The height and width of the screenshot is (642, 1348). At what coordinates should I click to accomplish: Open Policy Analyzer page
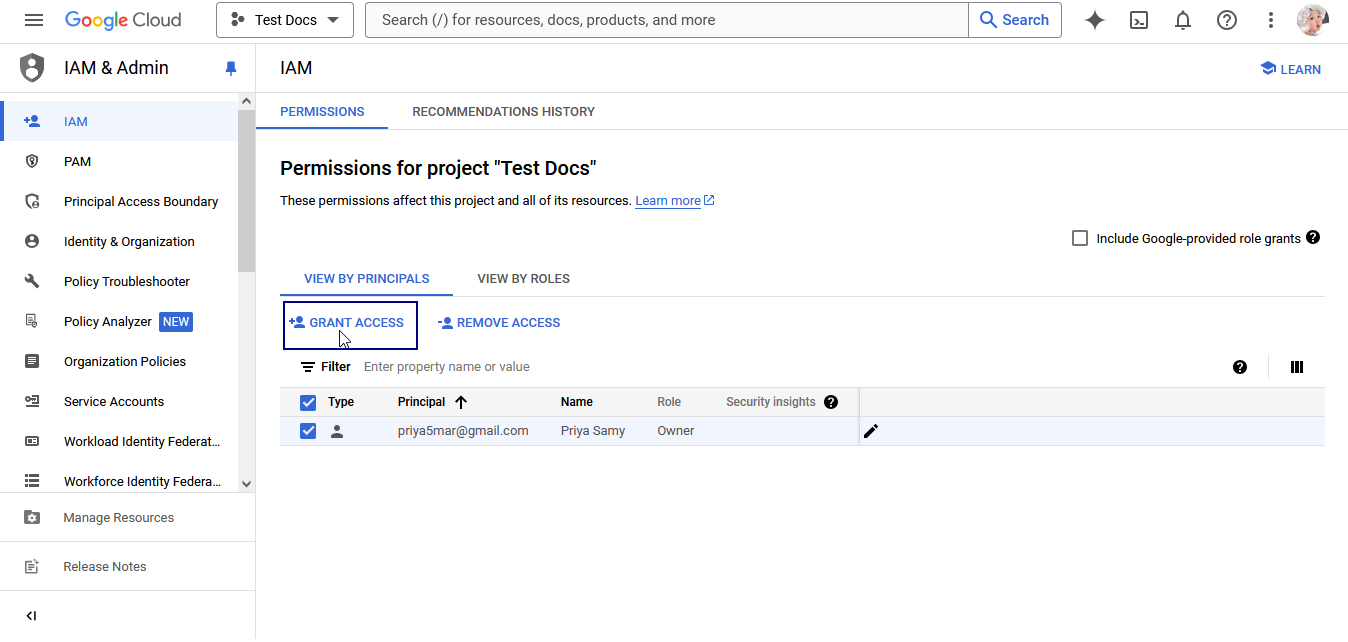pos(119,321)
